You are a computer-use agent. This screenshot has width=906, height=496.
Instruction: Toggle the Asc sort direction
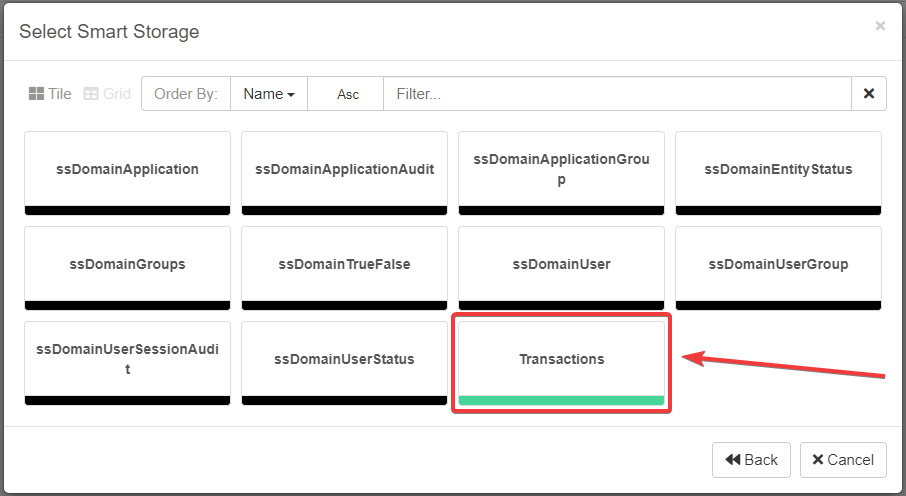(x=347, y=94)
